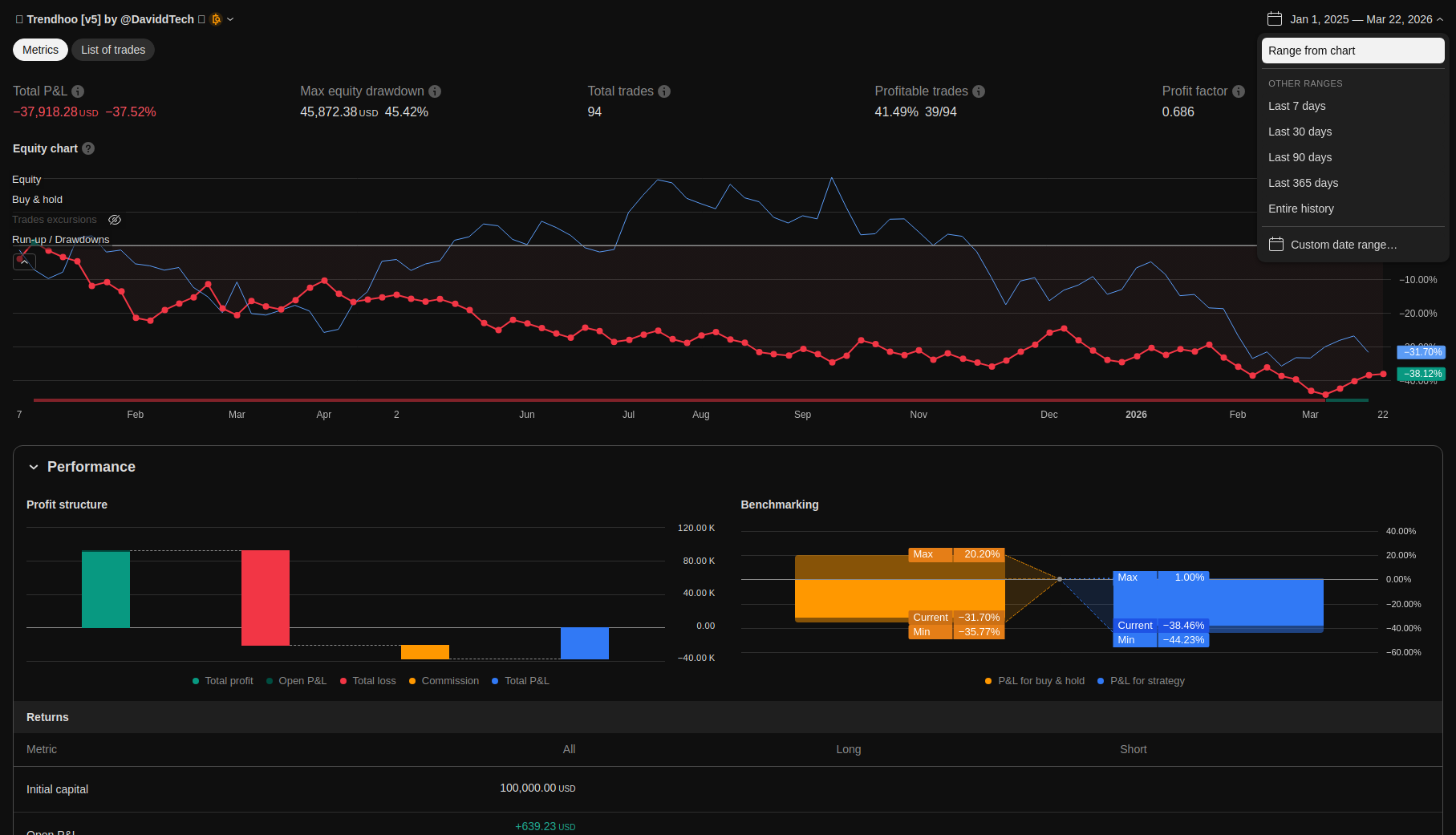Screen dimensions: 1456x835
Task: Open strategy dropdown chevron beside Trendhoo title
Action: (x=230, y=19)
